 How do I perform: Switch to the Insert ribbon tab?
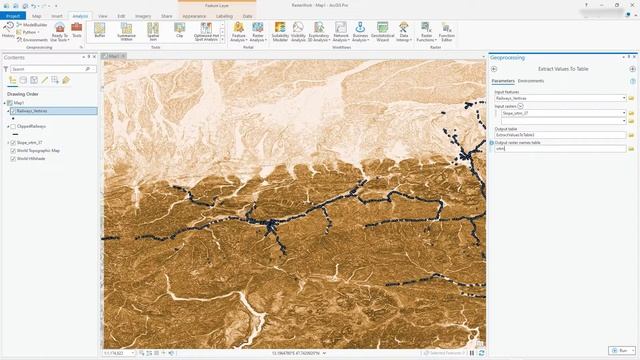coord(57,16)
